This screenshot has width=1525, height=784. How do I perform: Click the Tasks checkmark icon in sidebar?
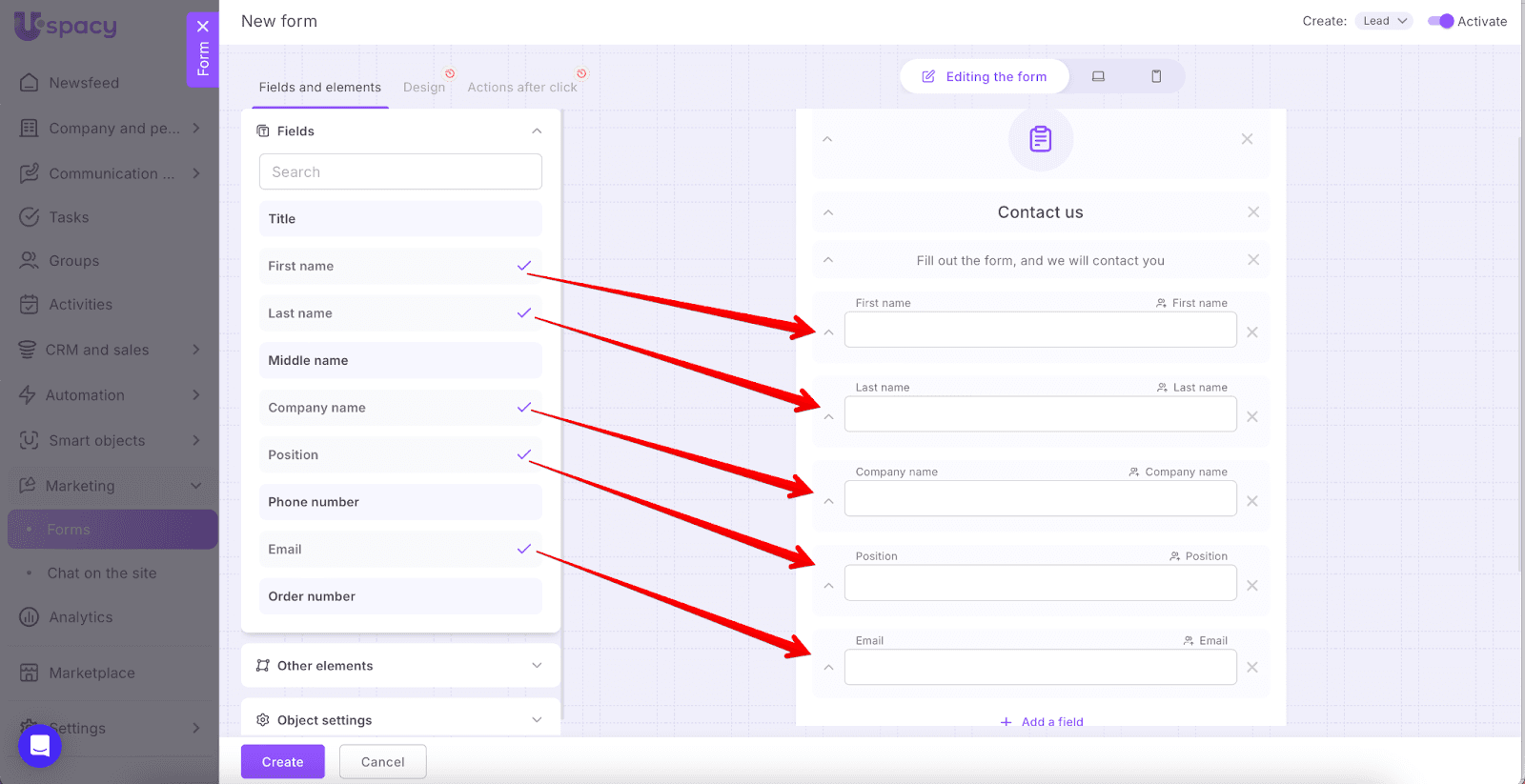[x=30, y=217]
